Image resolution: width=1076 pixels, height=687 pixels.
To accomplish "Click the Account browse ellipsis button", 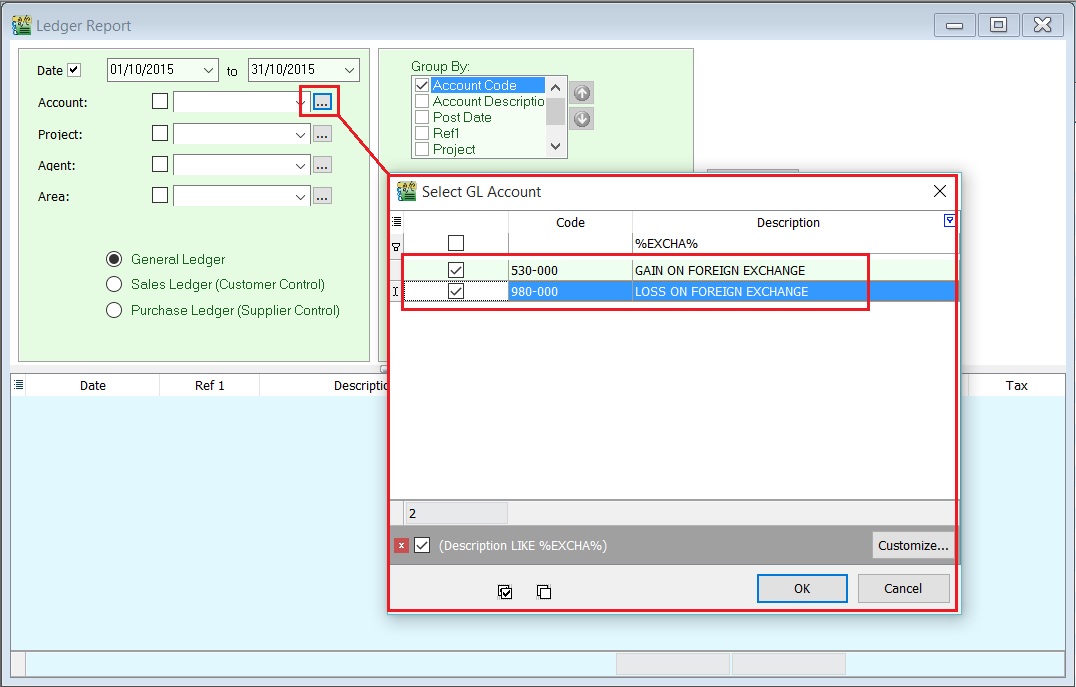I will click(322, 101).
